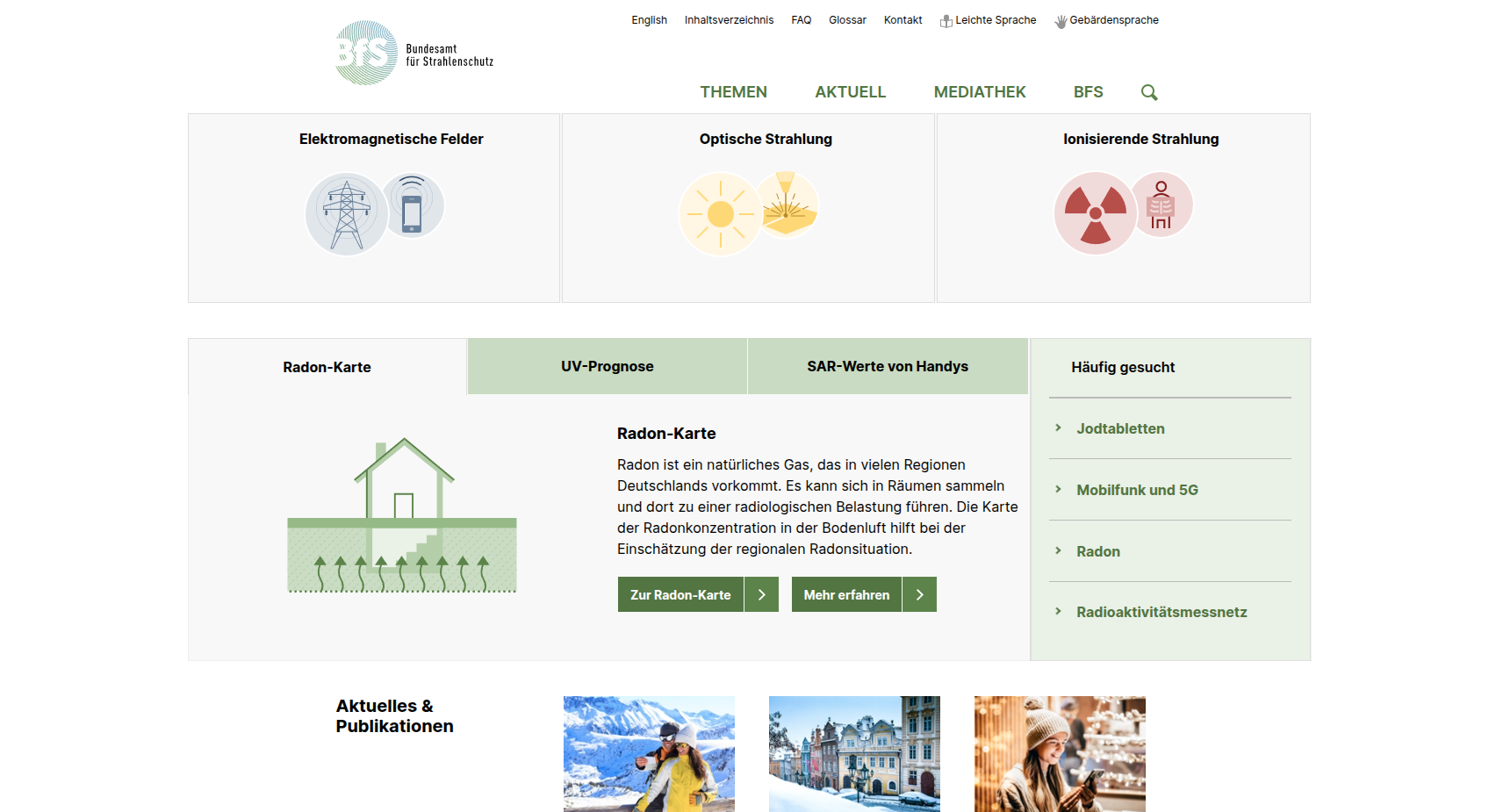
Task: Open the BFS main menu
Action: [1089, 92]
